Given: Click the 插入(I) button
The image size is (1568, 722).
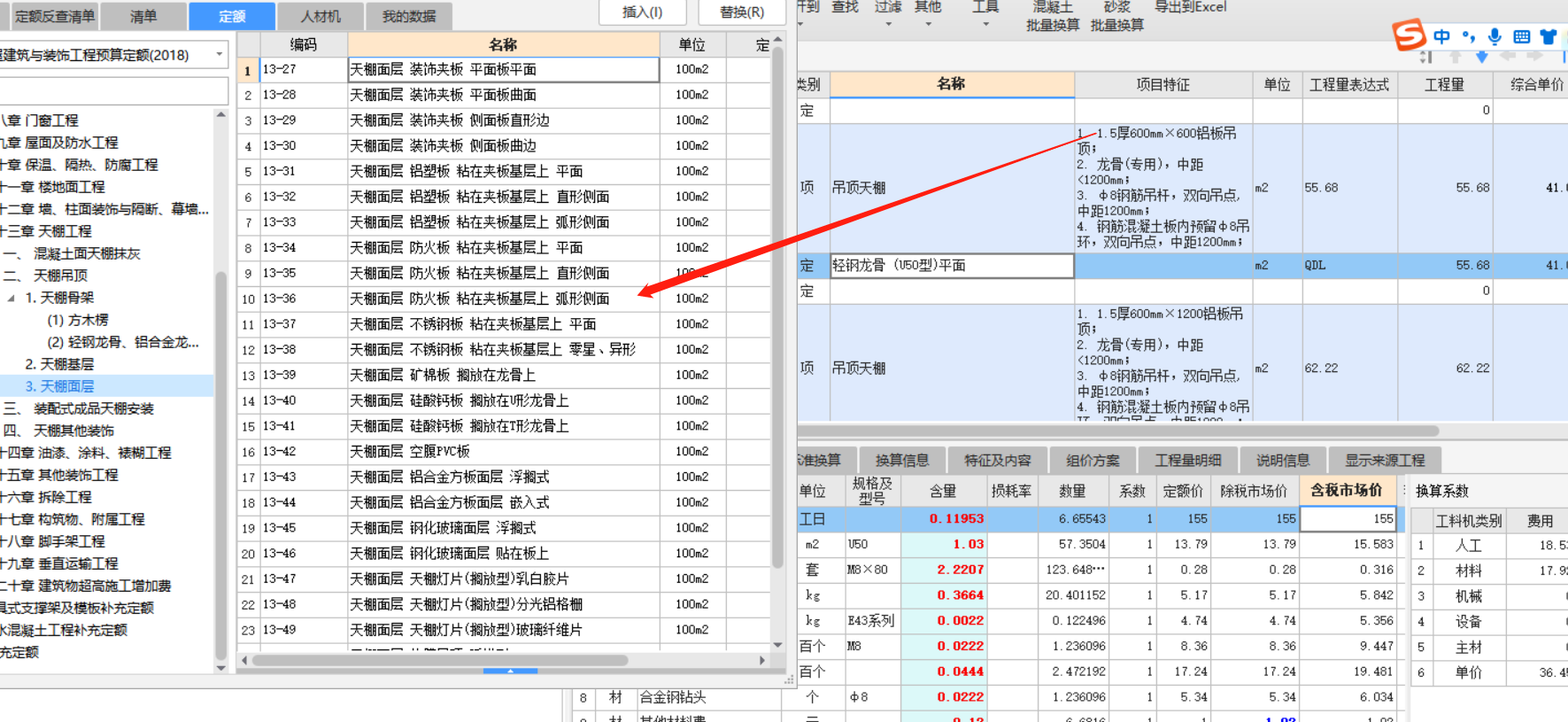Looking at the screenshot, I should point(643,12).
